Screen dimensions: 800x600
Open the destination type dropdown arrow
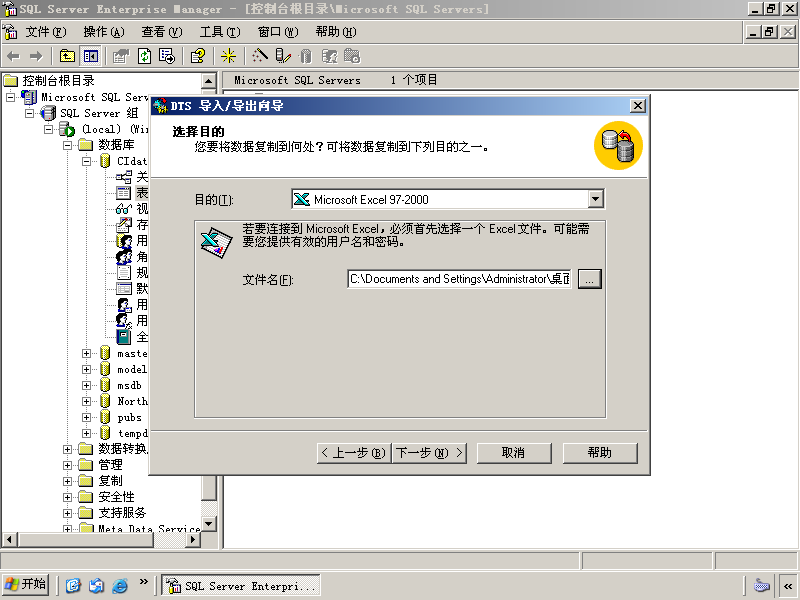click(x=595, y=199)
